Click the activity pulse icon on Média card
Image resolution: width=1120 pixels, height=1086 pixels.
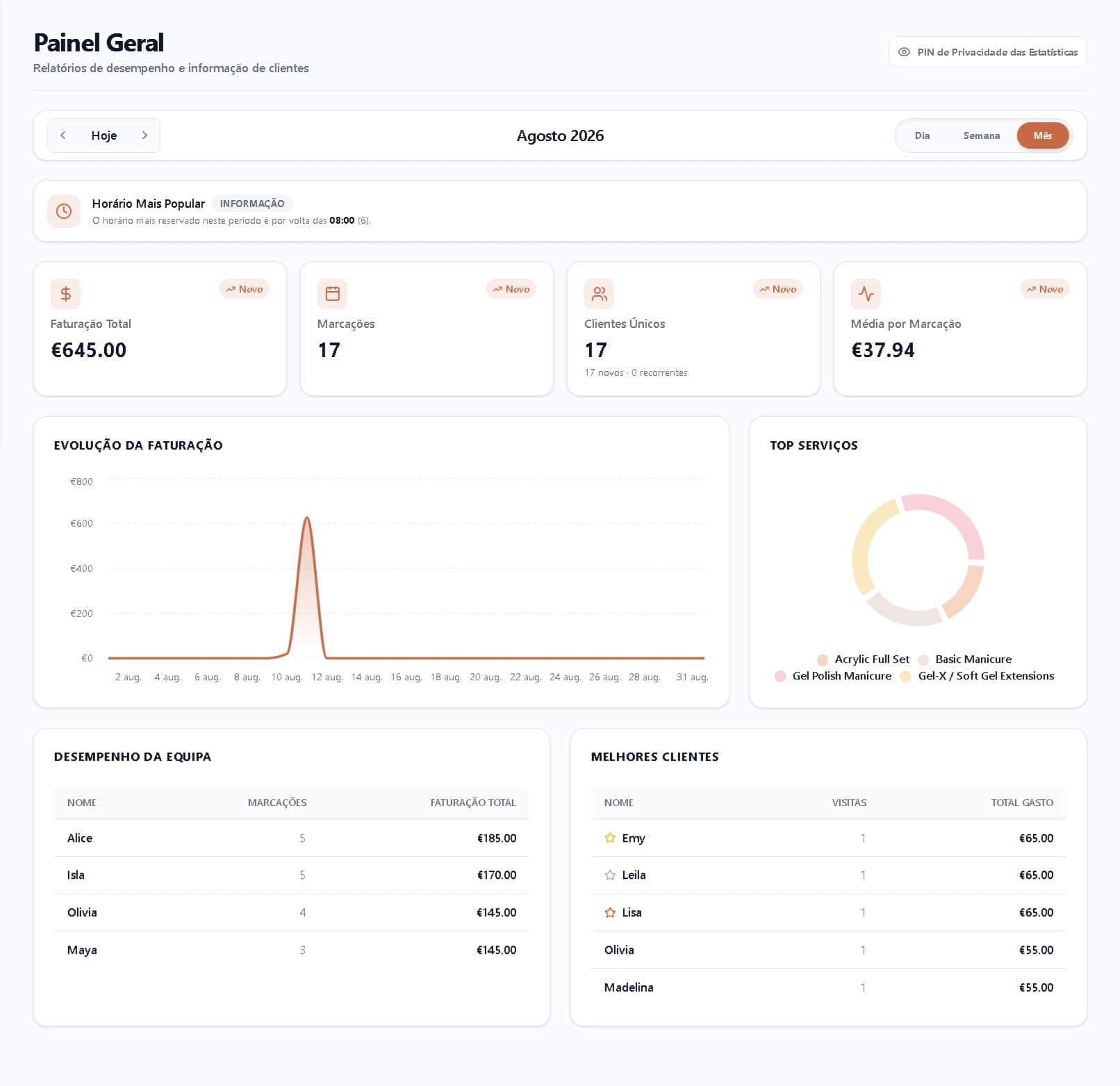(x=866, y=294)
